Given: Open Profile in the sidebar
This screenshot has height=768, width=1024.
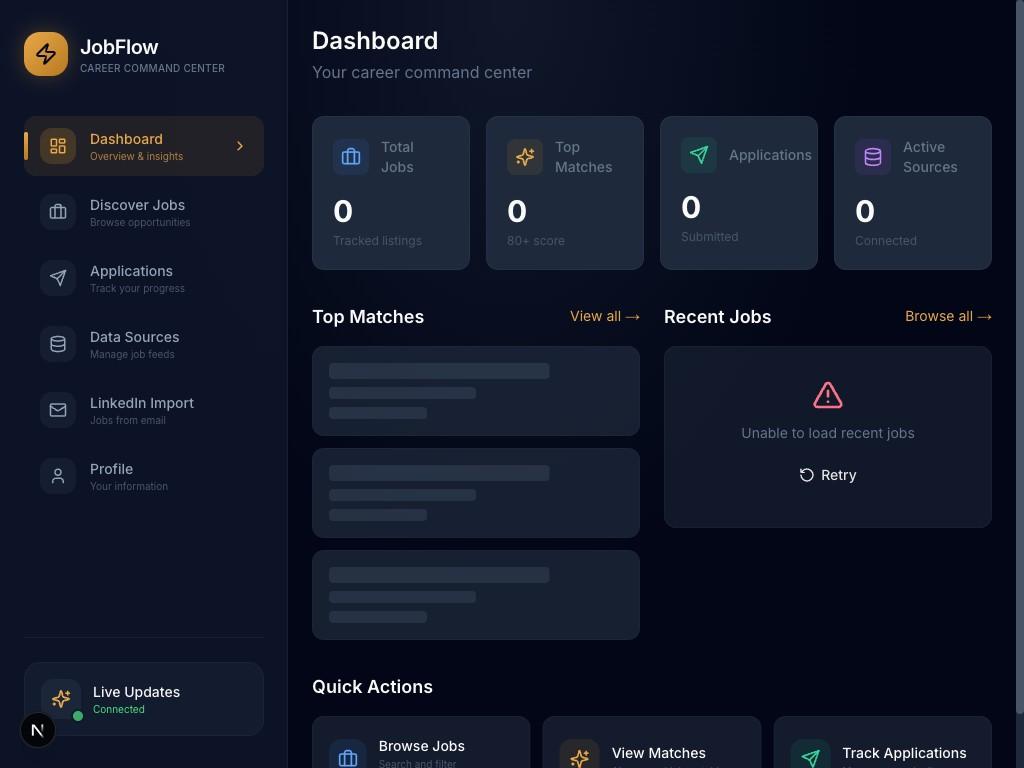Looking at the screenshot, I should click(144, 475).
